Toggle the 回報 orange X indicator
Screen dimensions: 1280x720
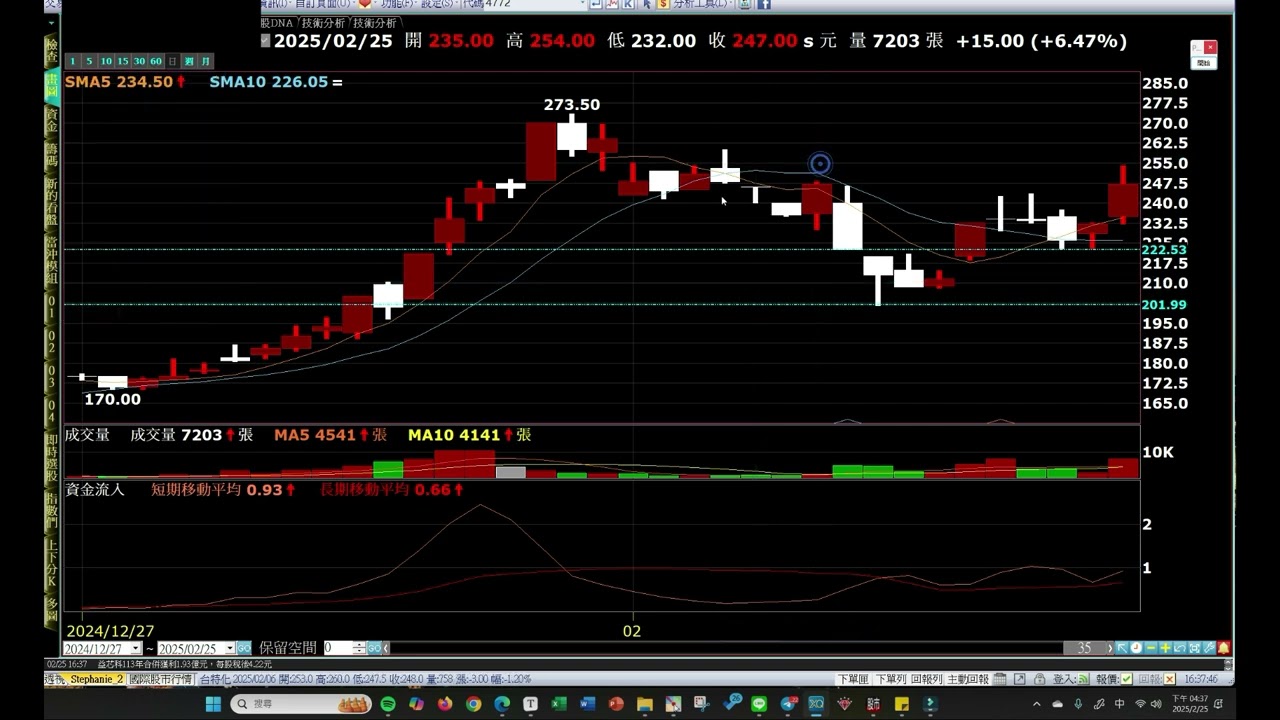point(1169,679)
